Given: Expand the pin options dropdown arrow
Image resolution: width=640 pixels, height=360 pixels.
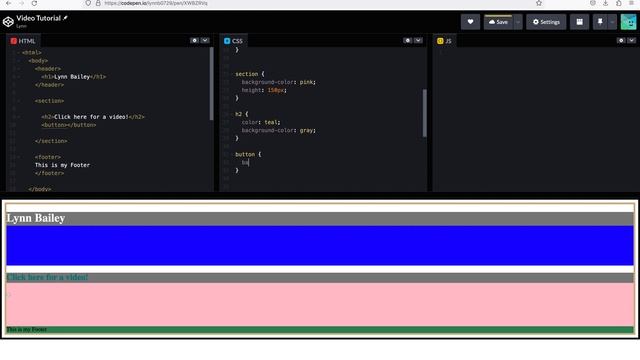Looking at the screenshot, I should [x=612, y=22].
